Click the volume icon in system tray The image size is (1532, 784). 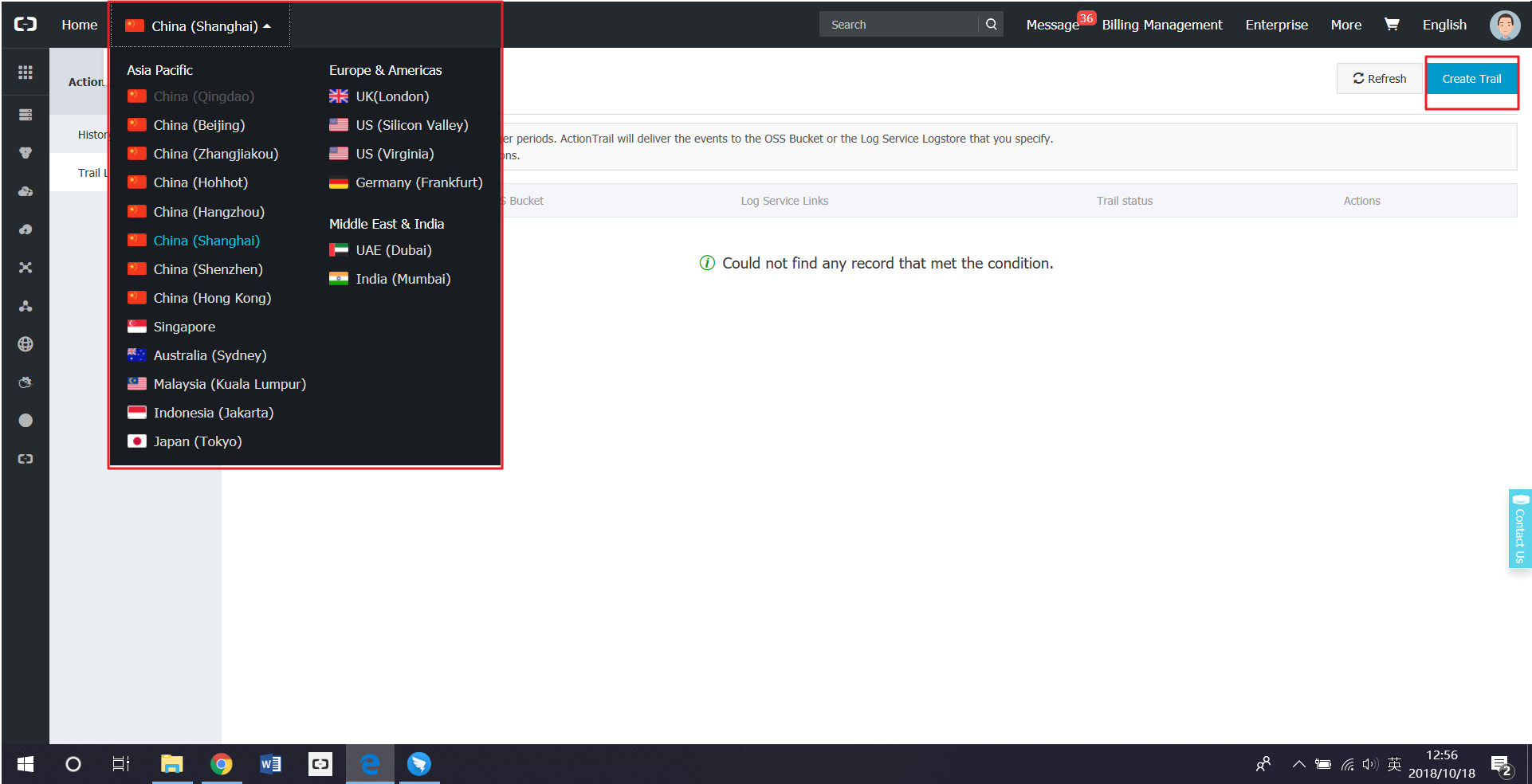pyautogui.click(x=1370, y=765)
